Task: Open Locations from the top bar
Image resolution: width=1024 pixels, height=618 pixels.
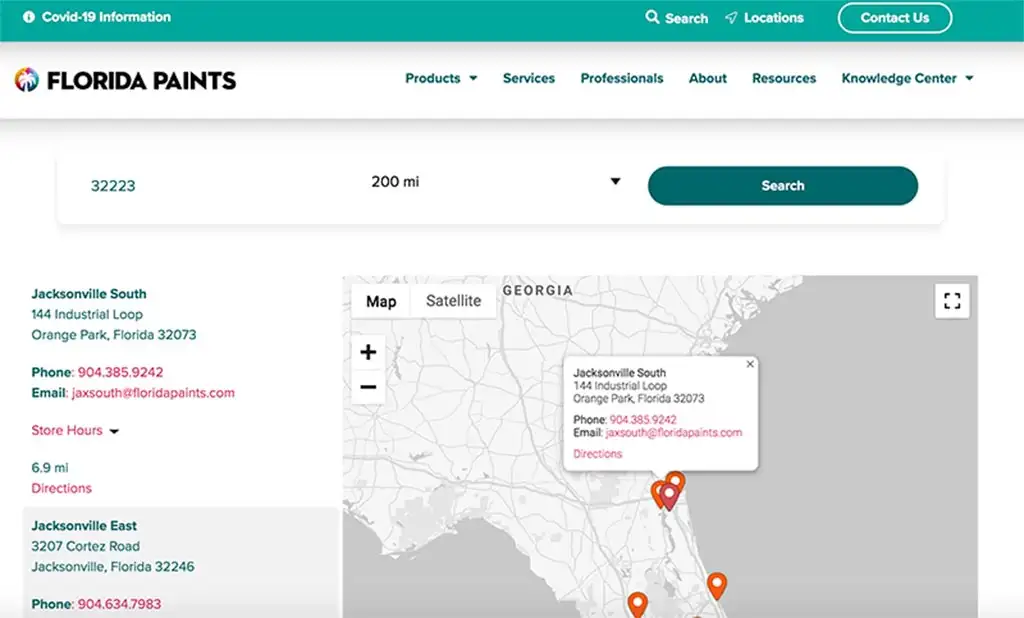Action: pyautogui.click(x=764, y=18)
